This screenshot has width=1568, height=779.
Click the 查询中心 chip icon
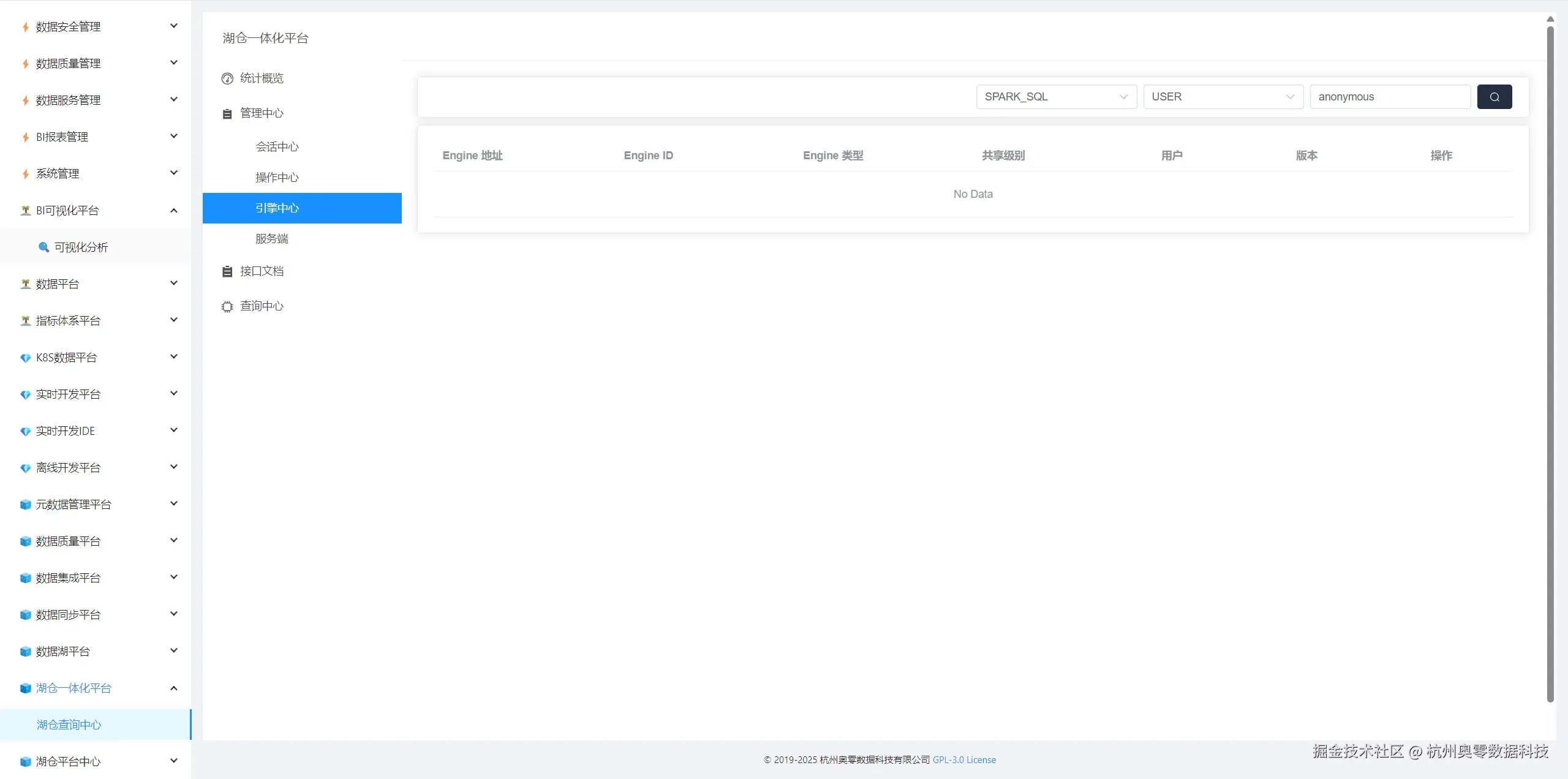click(x=227, y=306)
